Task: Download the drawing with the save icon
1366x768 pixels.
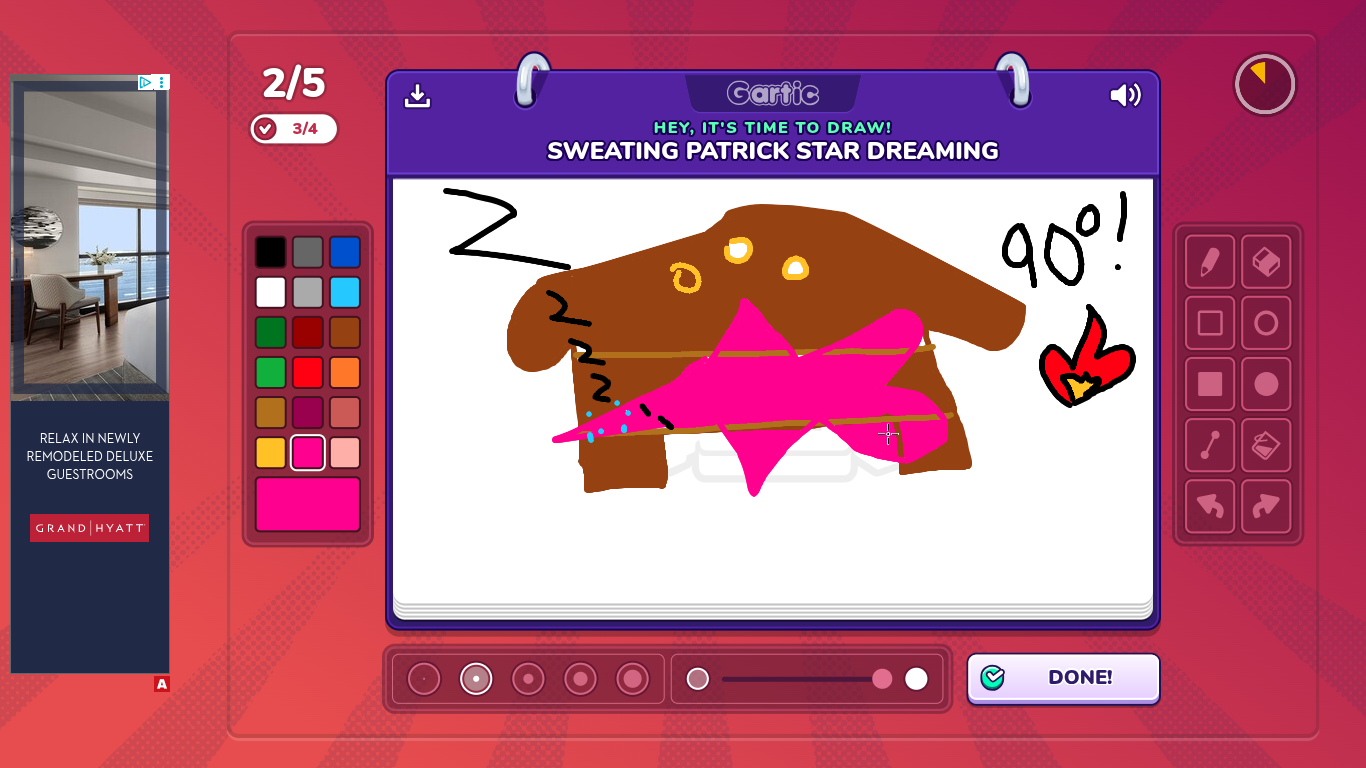Action: 417,95
